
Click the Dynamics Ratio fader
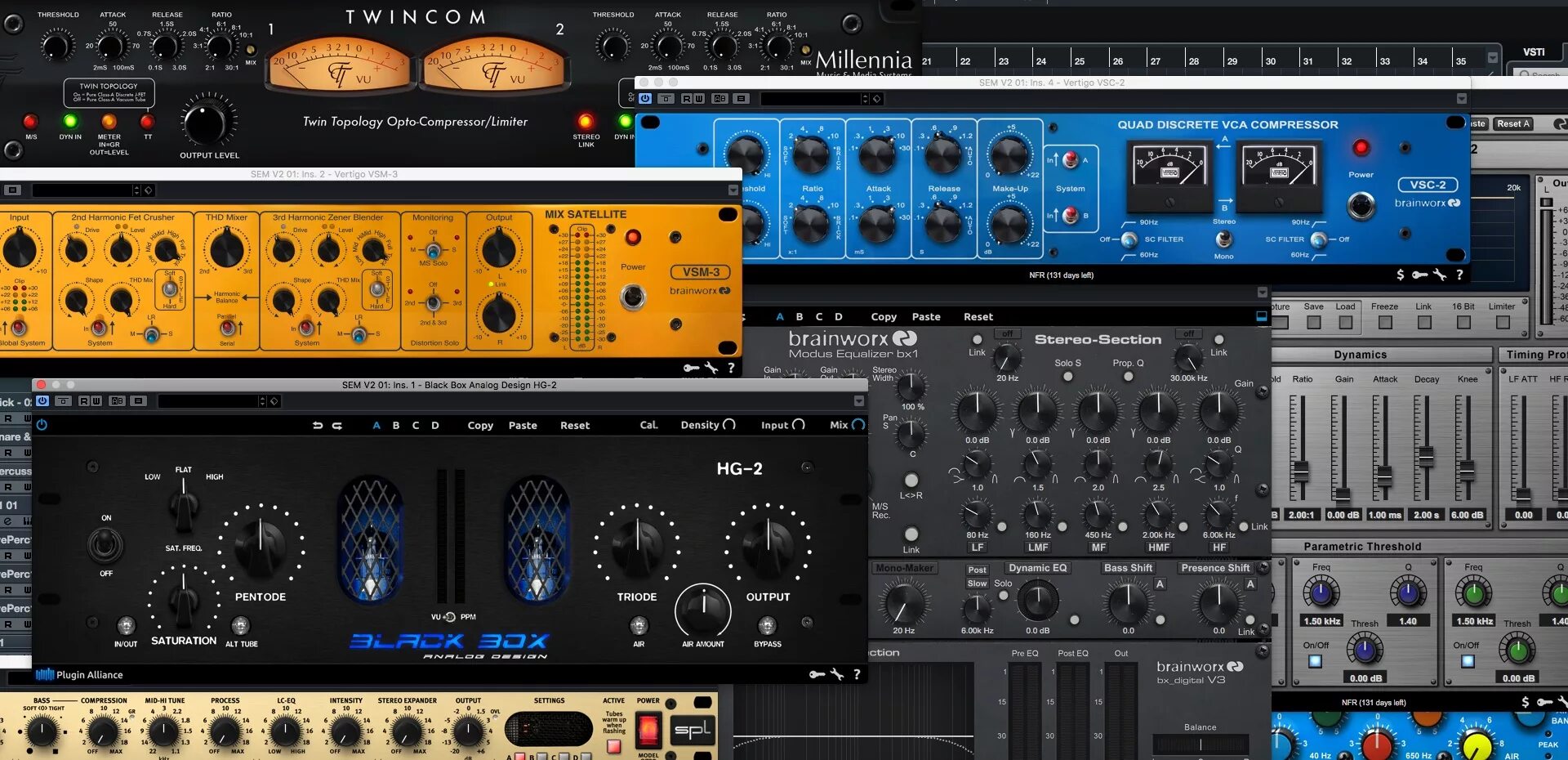[1300, 471]
